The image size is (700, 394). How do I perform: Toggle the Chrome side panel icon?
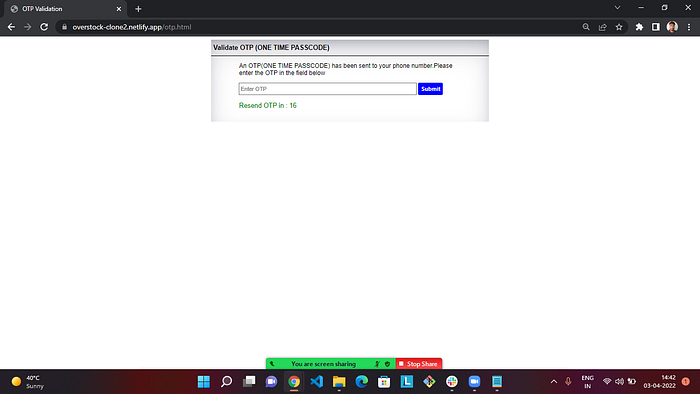pos(655,27)
